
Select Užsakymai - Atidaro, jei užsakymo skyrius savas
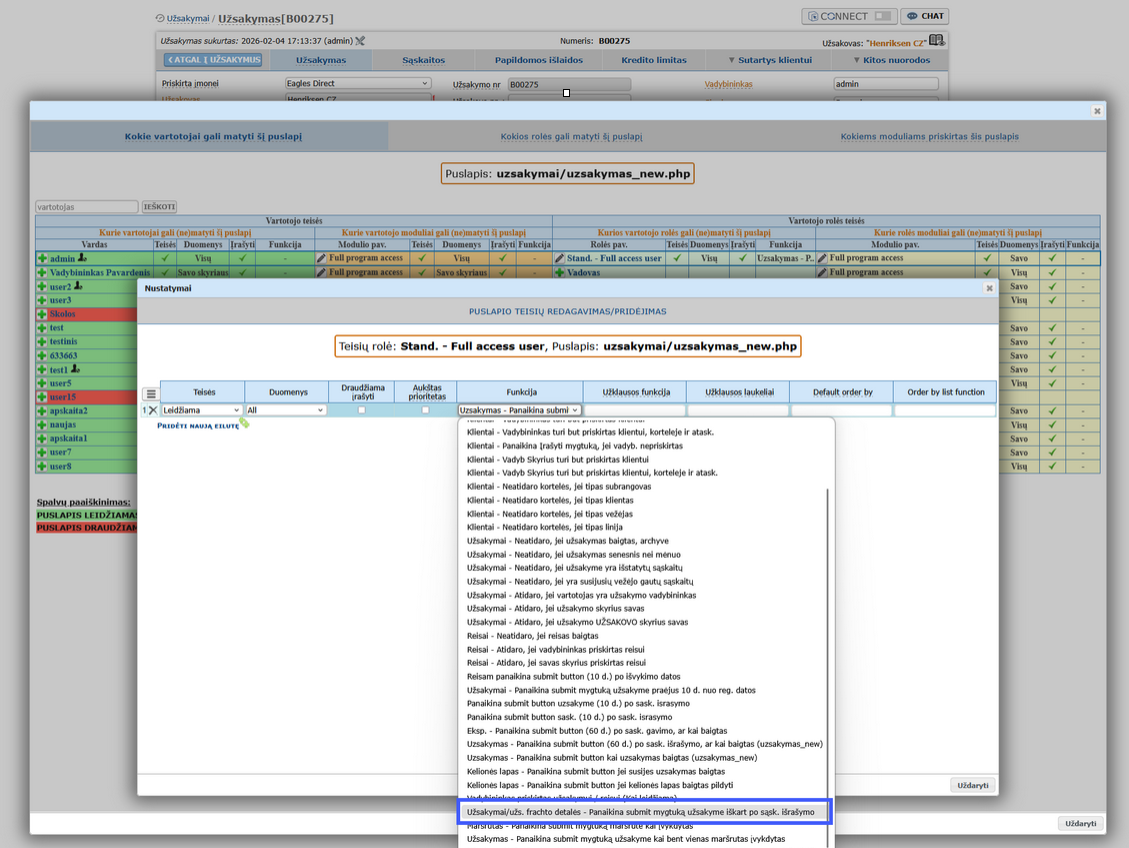(555, 609)
